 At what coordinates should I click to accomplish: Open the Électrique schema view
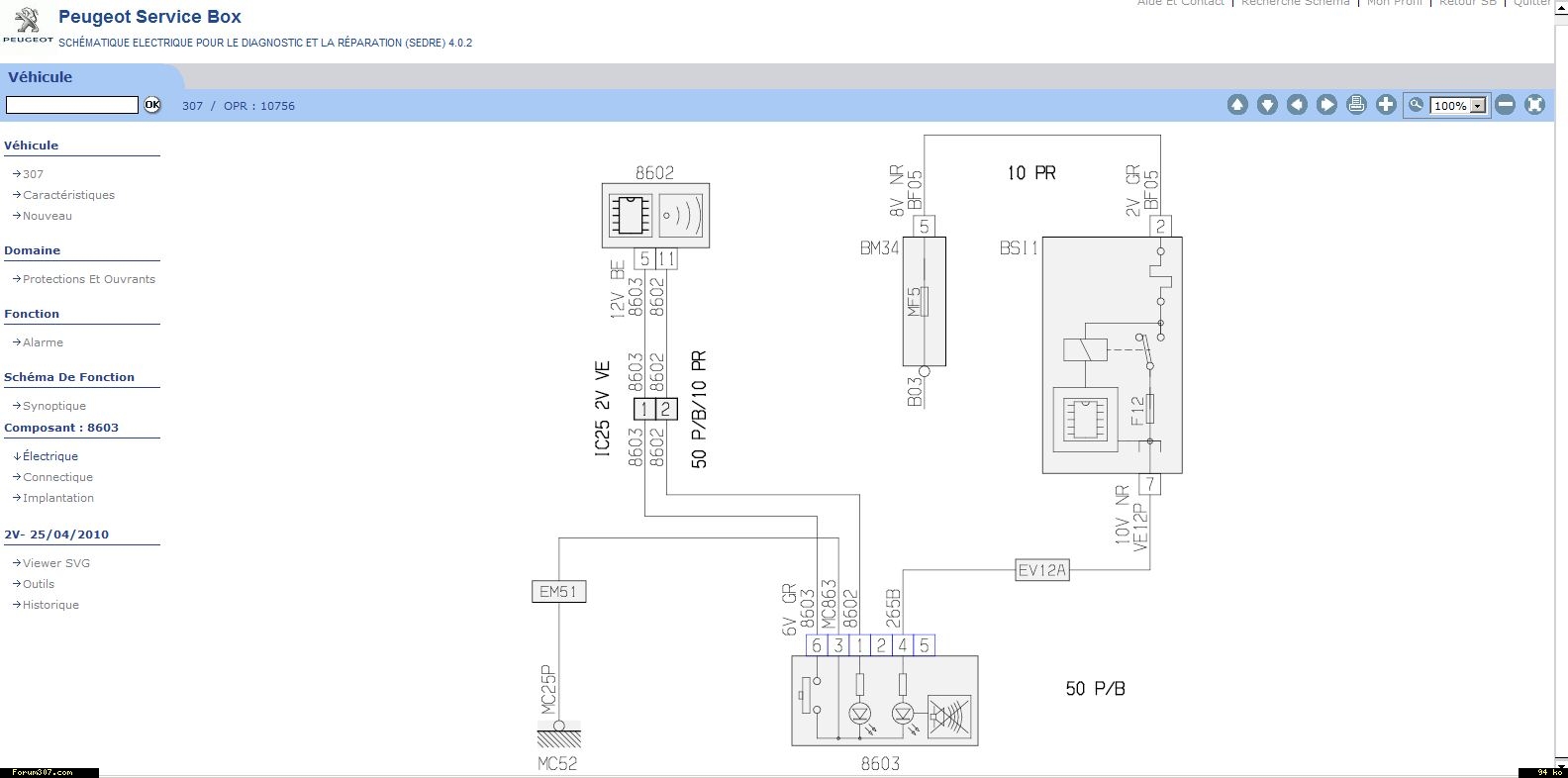[x=50, y=456]
